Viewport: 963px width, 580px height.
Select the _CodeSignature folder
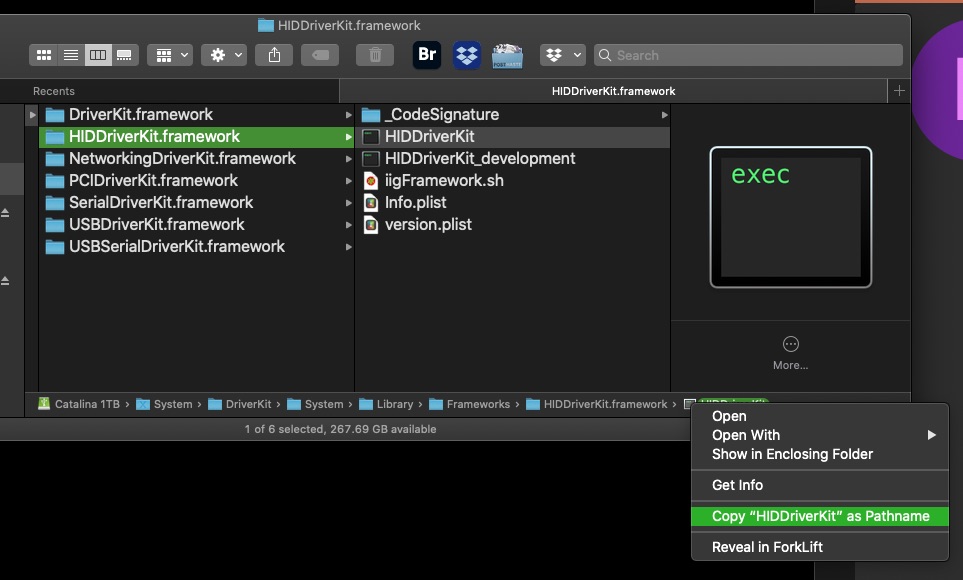point(513,114)
